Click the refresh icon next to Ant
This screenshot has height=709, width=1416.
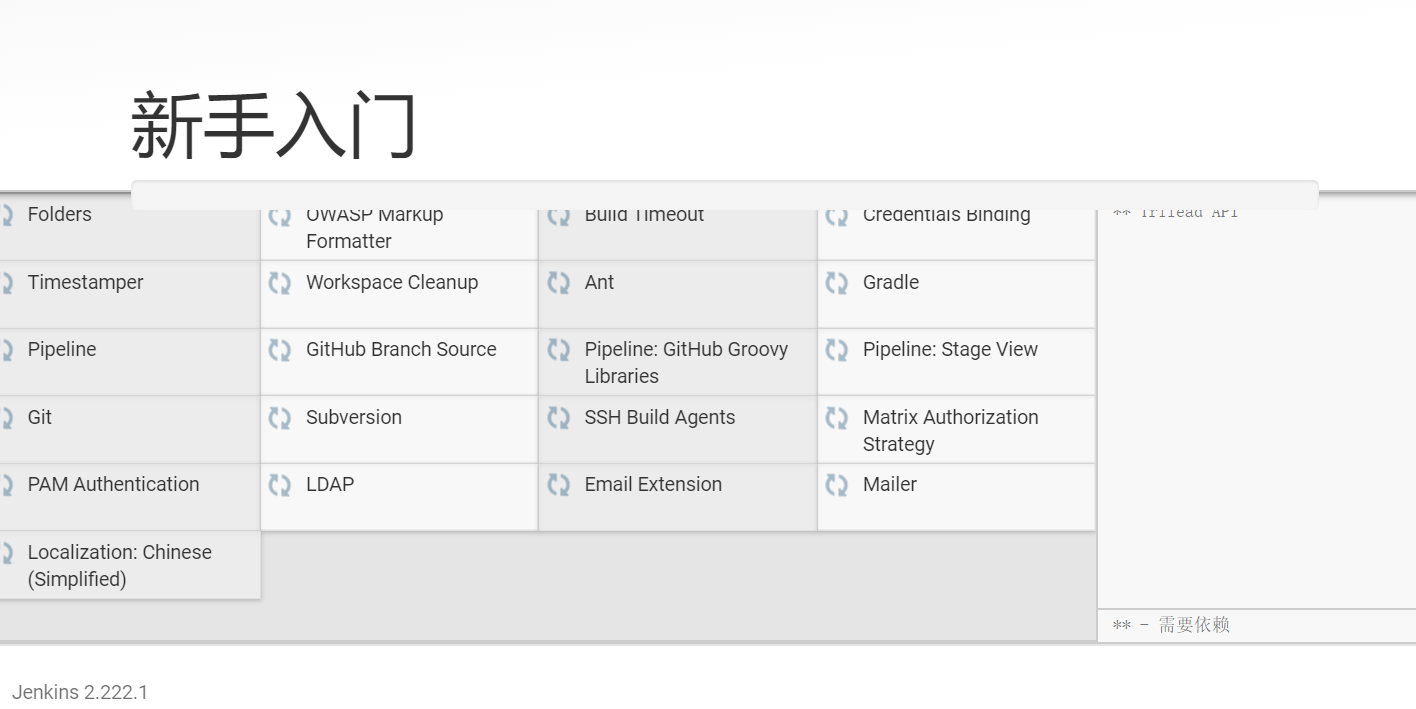pyautogui.click(x=558, y=283)
